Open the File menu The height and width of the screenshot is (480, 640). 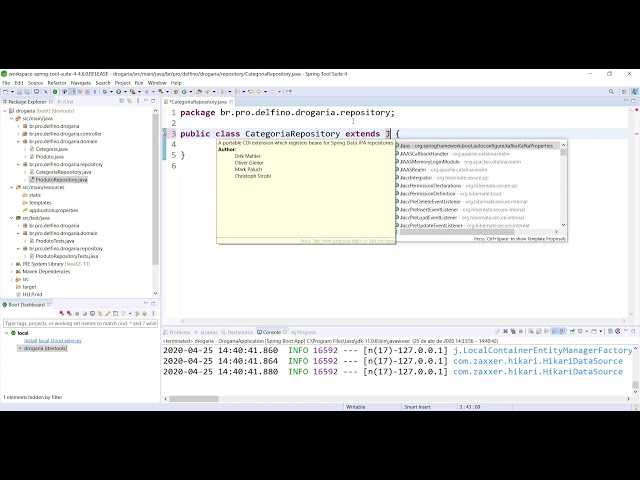(6, 83)
